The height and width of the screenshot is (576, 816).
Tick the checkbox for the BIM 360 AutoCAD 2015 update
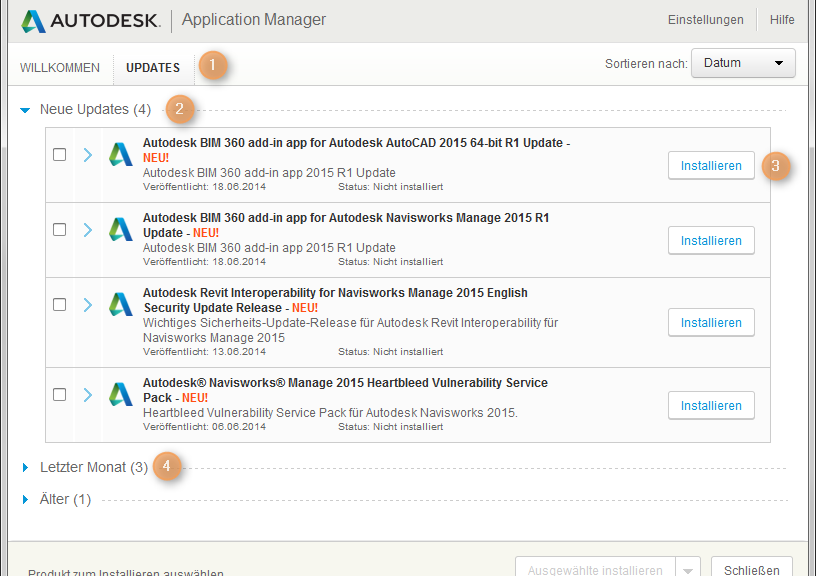point(59,155)
